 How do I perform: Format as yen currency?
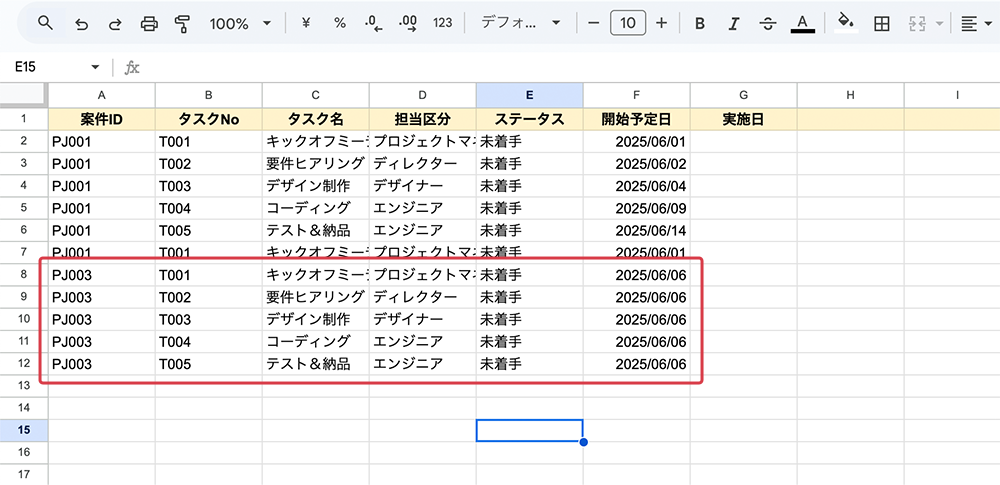pos(305,23)
